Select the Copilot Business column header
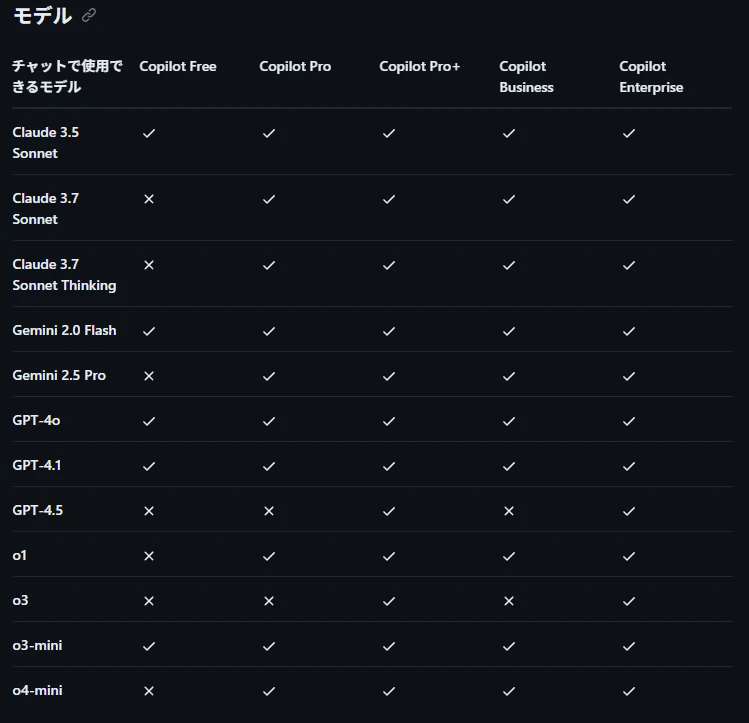Viewport: 749px width, 723px height. pos(526,77)
